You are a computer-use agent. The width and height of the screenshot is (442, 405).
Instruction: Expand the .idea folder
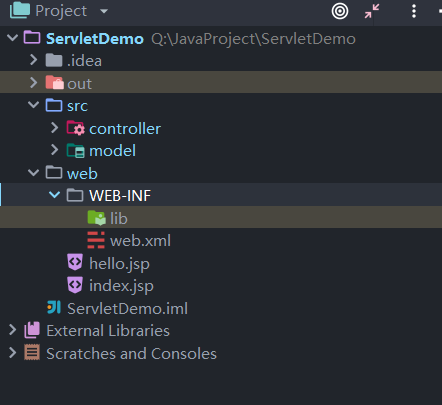(x=33, y=60)
